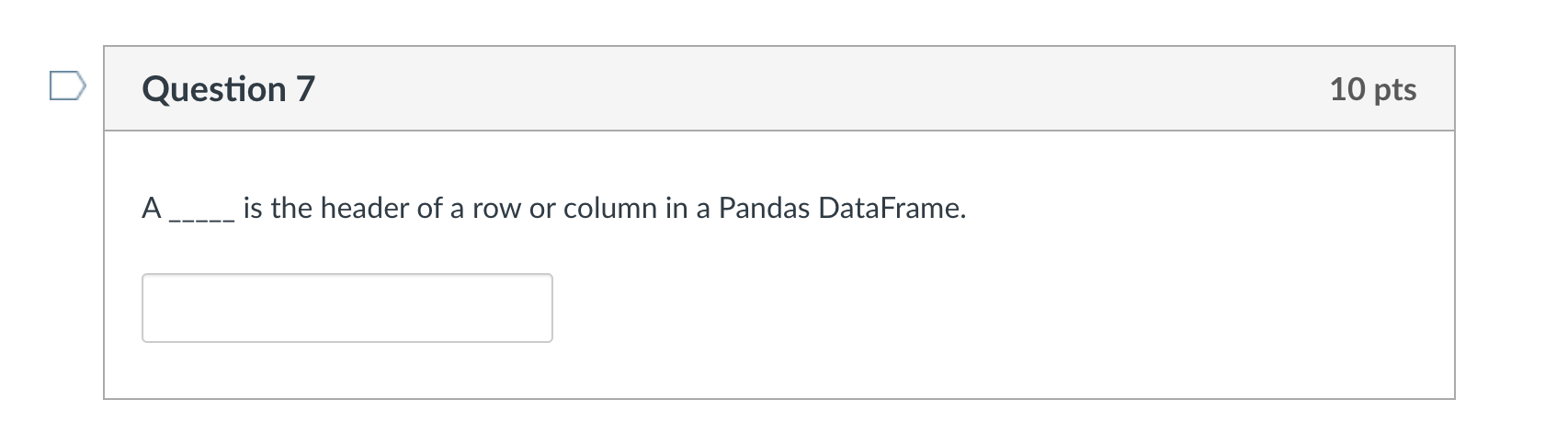
Task: Click white space below the answer box
Action: point(779,371)
